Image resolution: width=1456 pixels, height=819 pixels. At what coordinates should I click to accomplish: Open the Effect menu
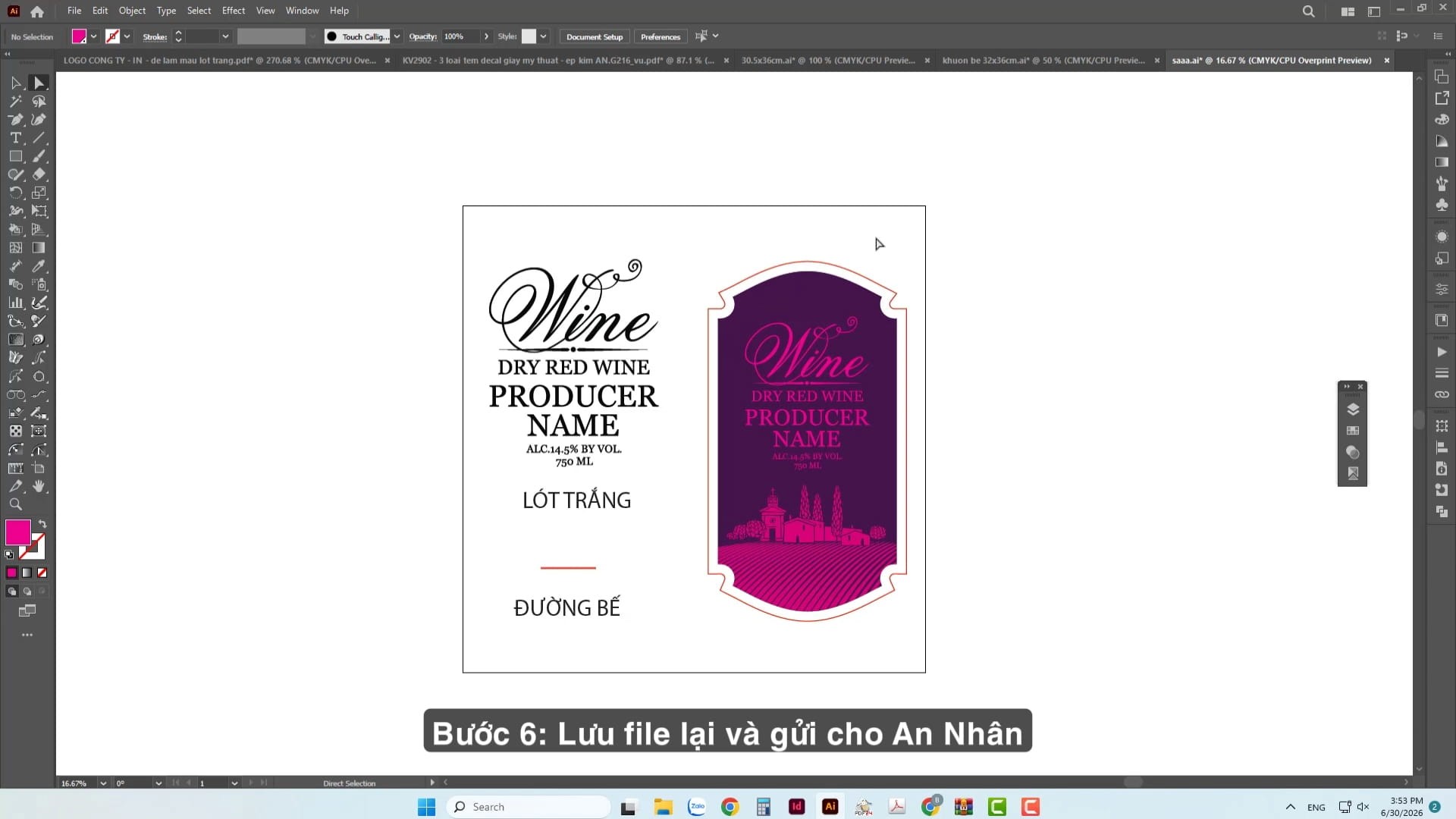234,11
